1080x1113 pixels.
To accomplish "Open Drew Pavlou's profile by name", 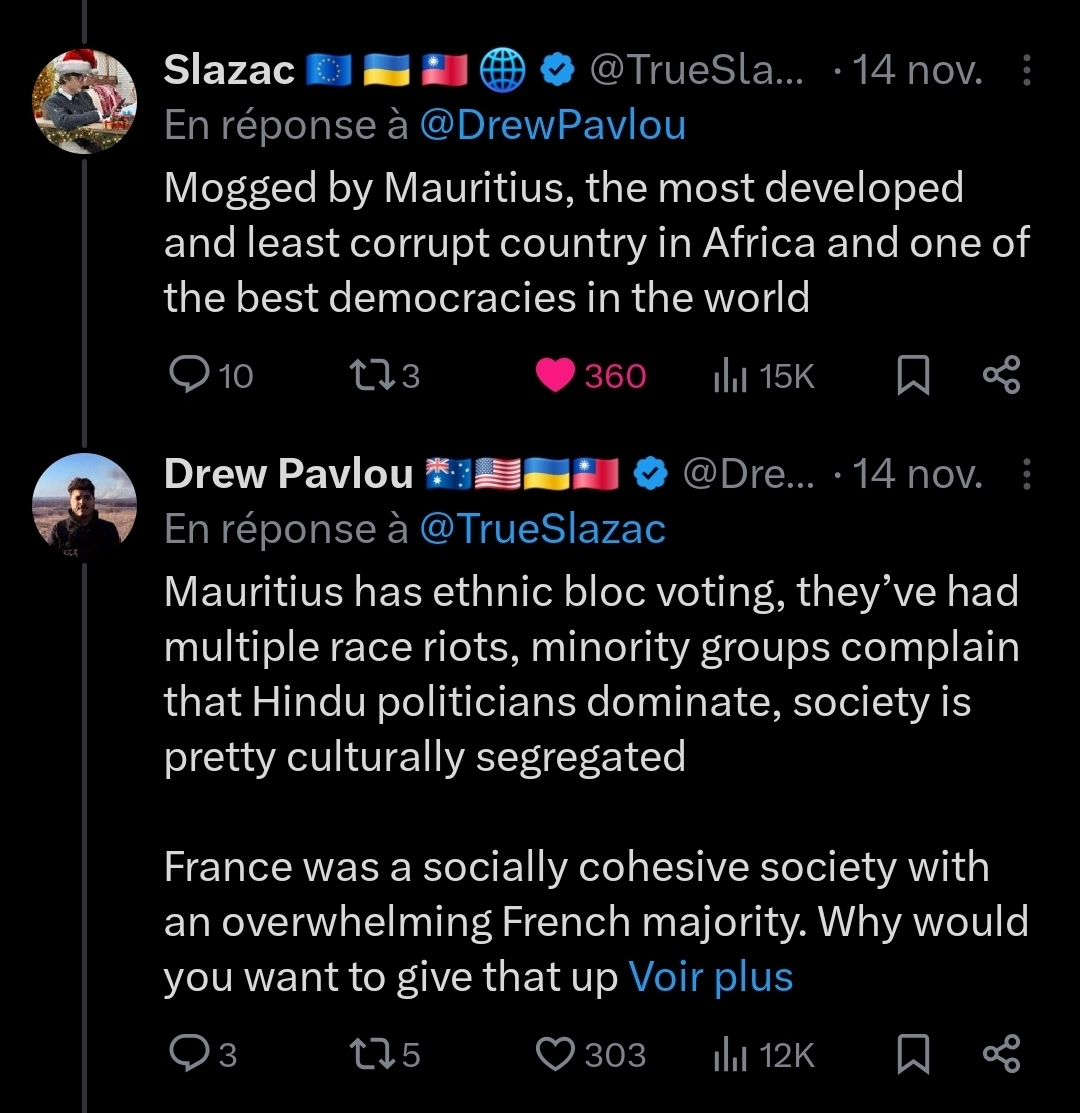I will tap(288, 474).
